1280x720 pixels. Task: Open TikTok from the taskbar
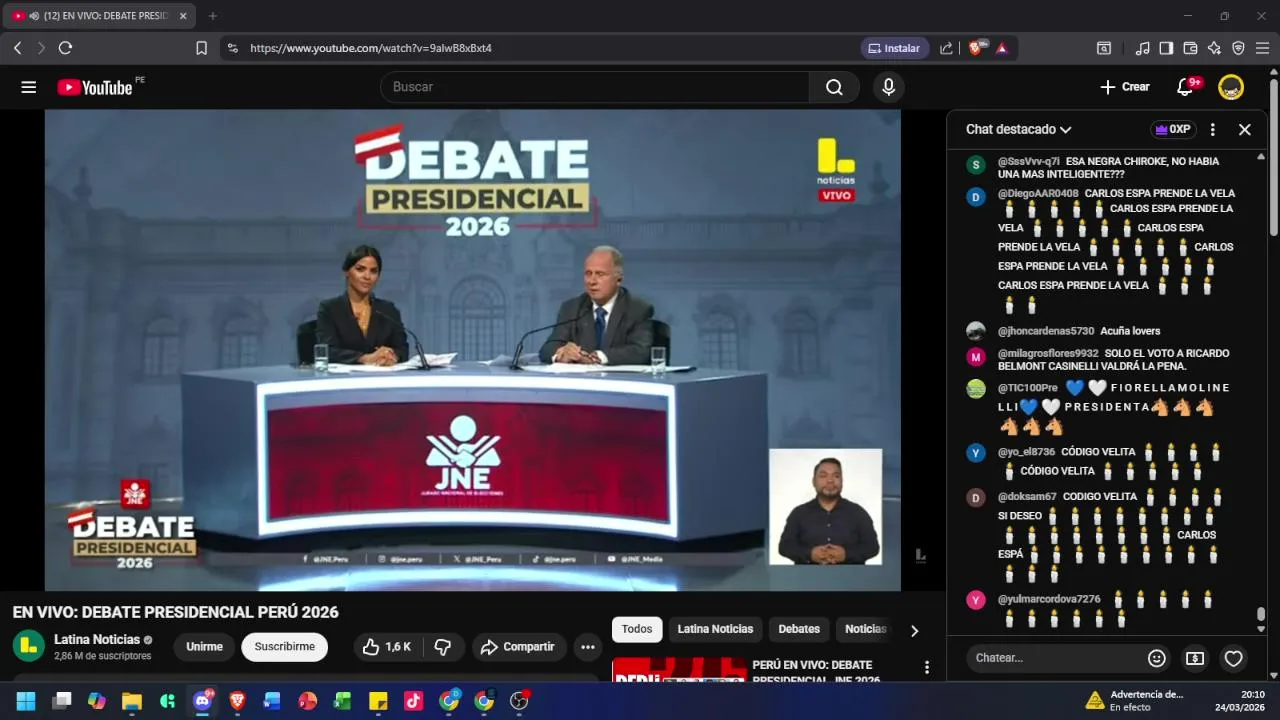coord(413,701)
